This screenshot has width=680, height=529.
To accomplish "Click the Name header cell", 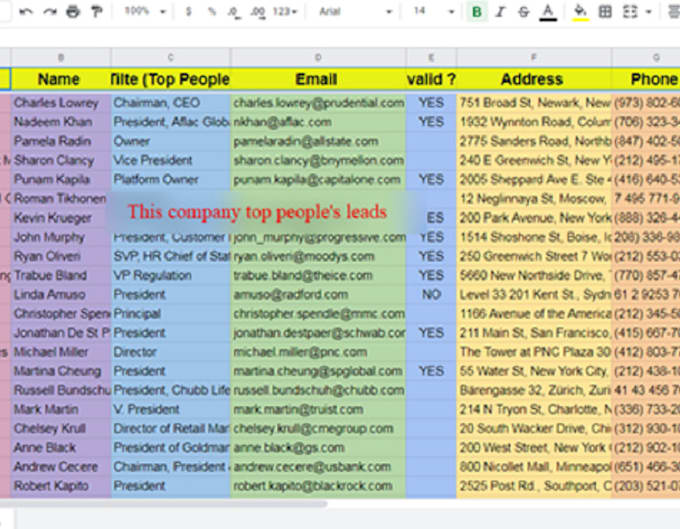I will [x=61, y=79].
